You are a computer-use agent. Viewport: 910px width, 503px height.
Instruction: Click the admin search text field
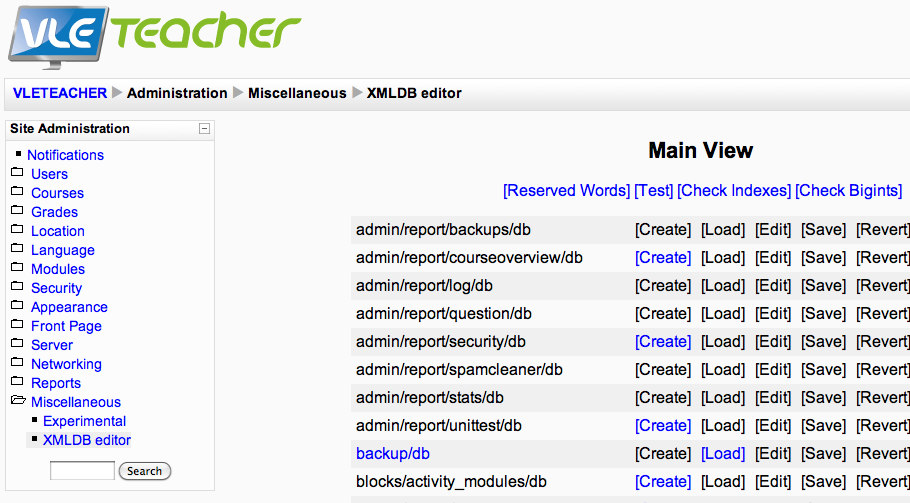[x=82, y=471]
